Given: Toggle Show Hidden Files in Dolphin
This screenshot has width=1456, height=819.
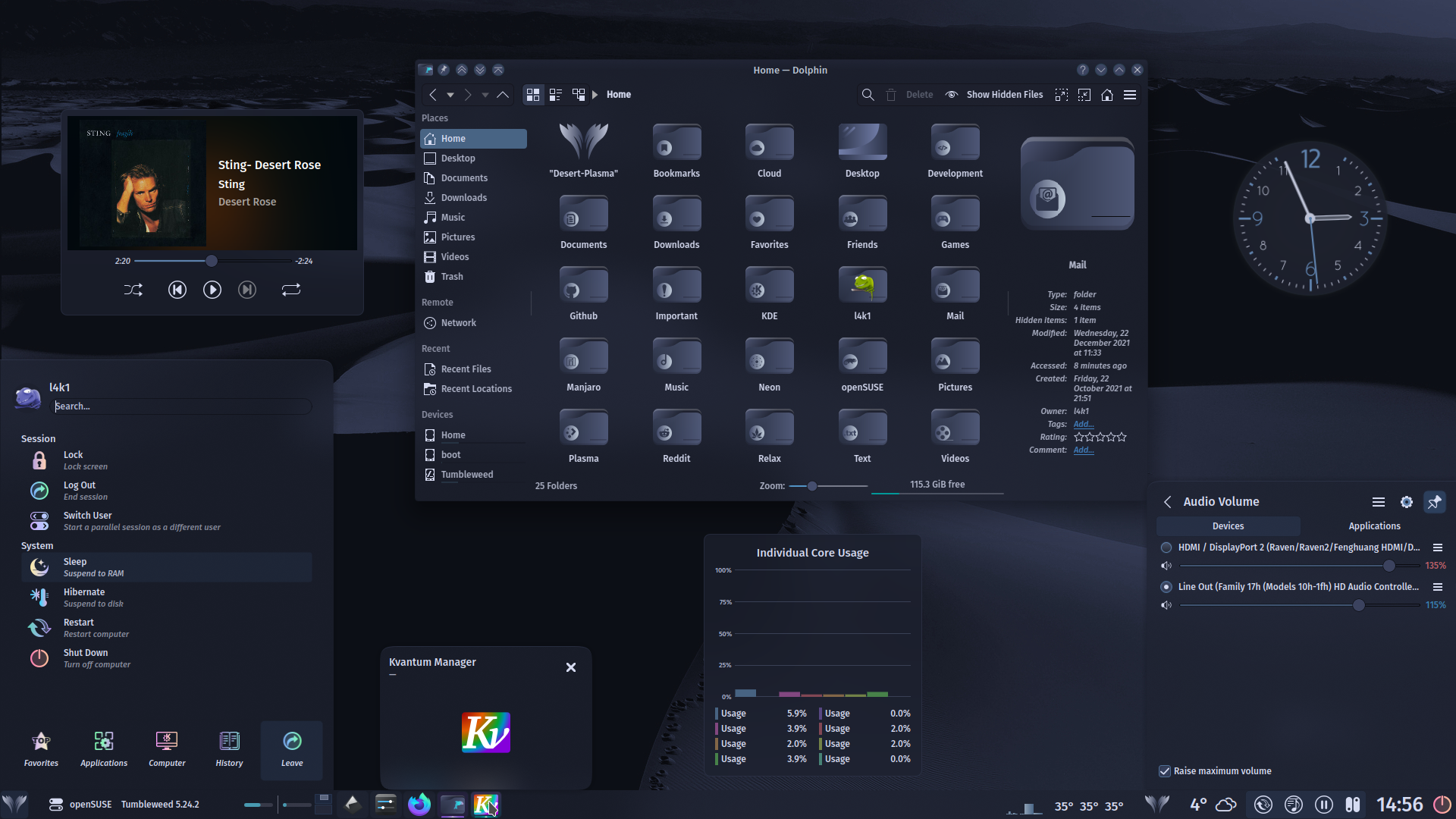Looking at the screenshot, I should point(994,95).
